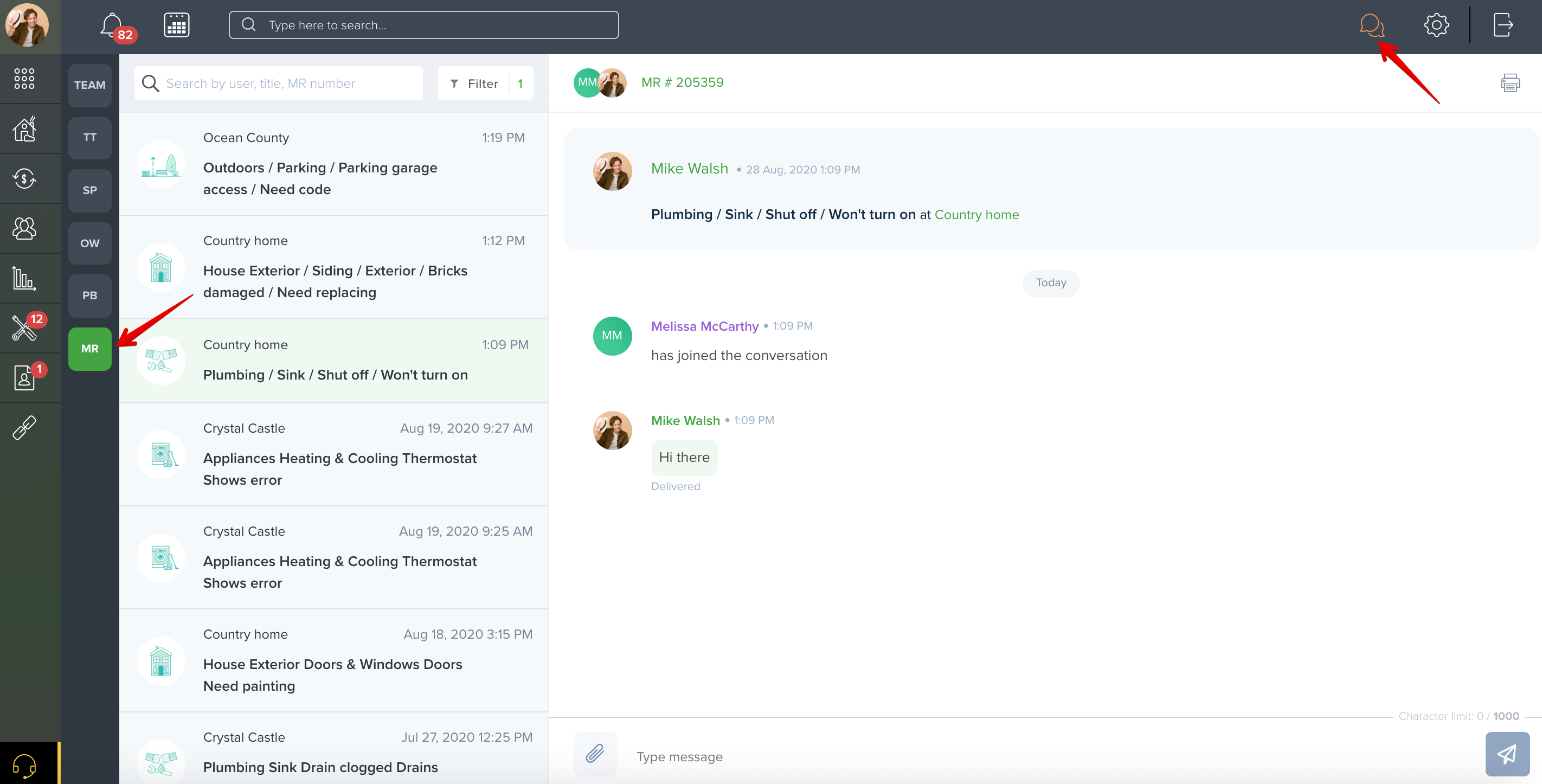Select the PB chat tab
This screenshot has height=784, width=1542.
click(x=90, y=295)
